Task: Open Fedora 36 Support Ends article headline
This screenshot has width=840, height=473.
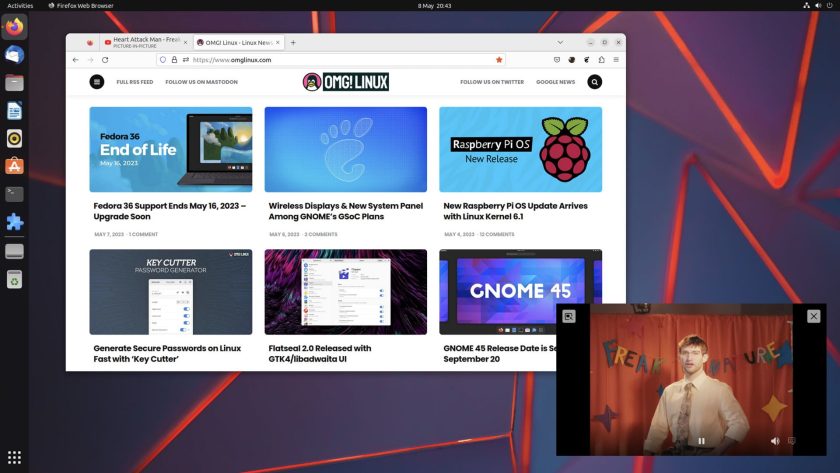Action: pyautogui.click(x=170, y=211)
